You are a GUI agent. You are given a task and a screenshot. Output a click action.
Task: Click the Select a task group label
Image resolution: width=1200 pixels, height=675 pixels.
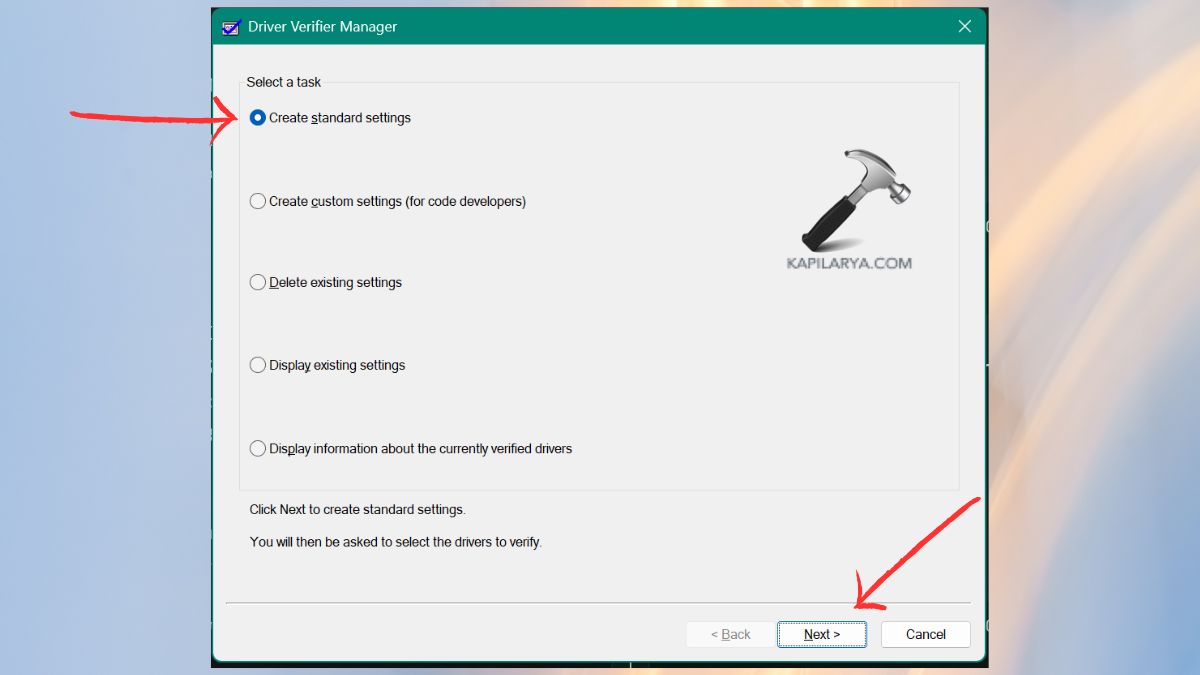click(x=283, y=82)
